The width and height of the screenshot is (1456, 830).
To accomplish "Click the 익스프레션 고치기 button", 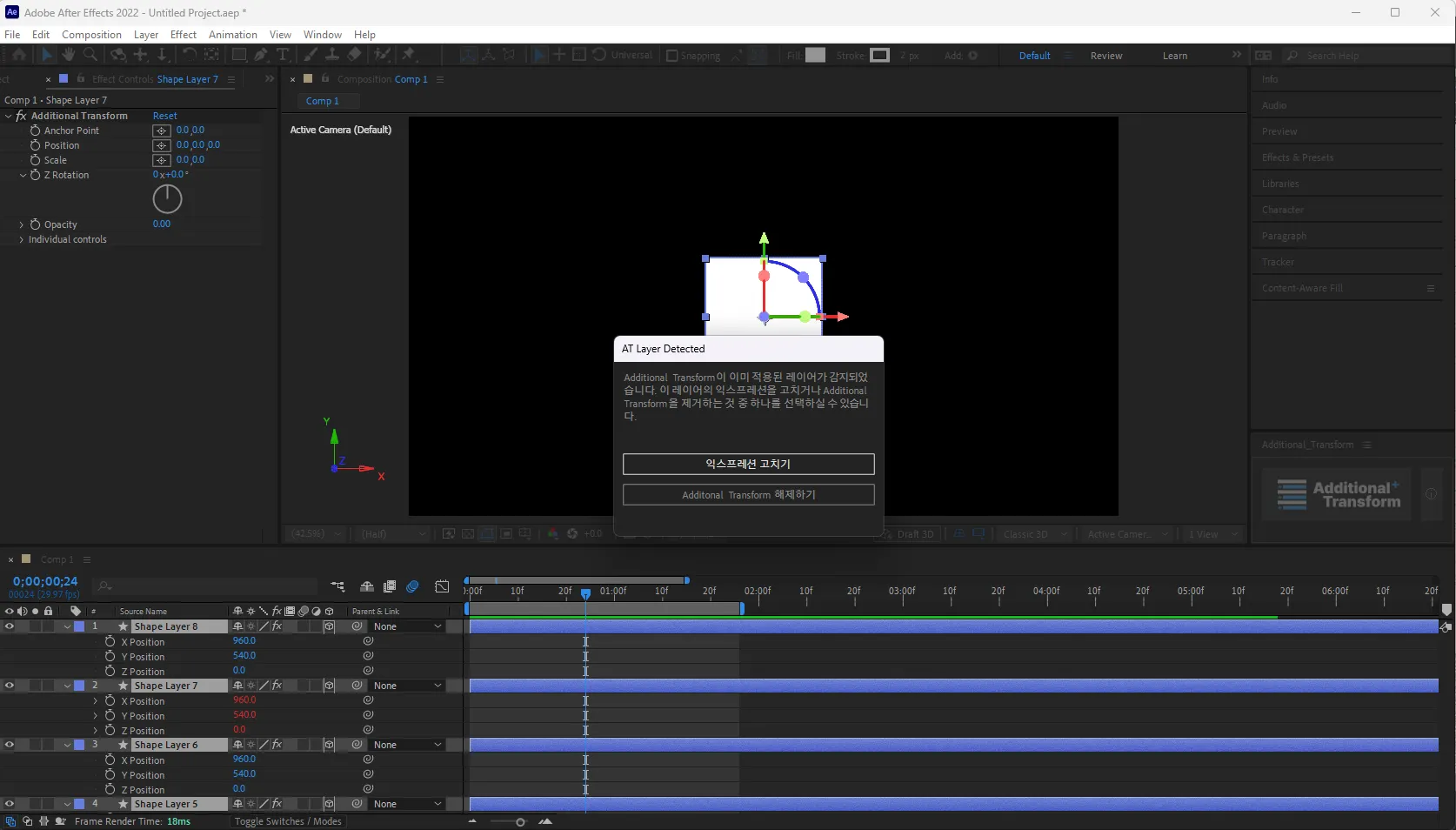I will pyautogui.click(x=748, y=464).
